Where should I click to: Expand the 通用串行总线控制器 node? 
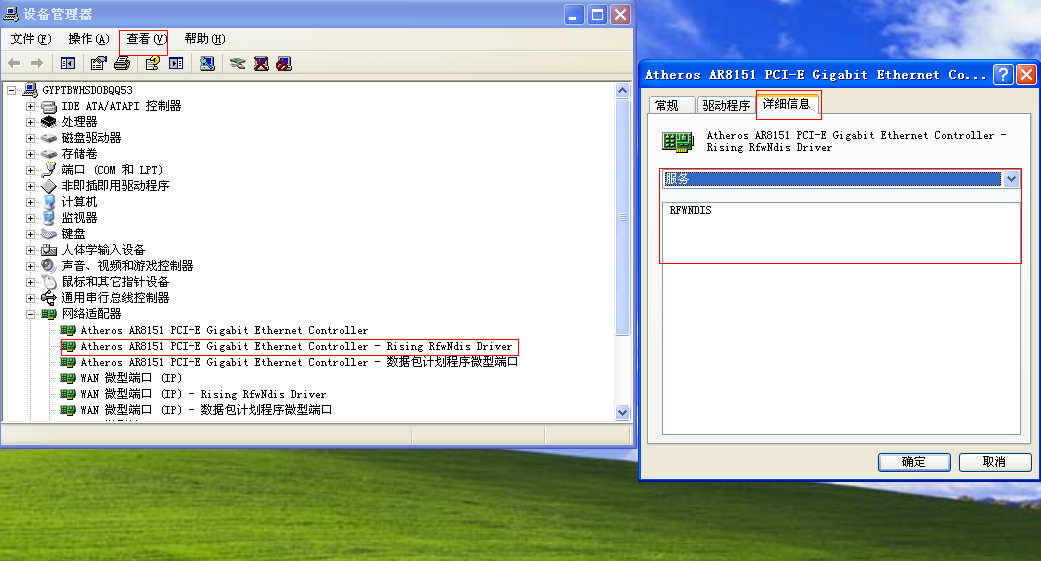31,297
